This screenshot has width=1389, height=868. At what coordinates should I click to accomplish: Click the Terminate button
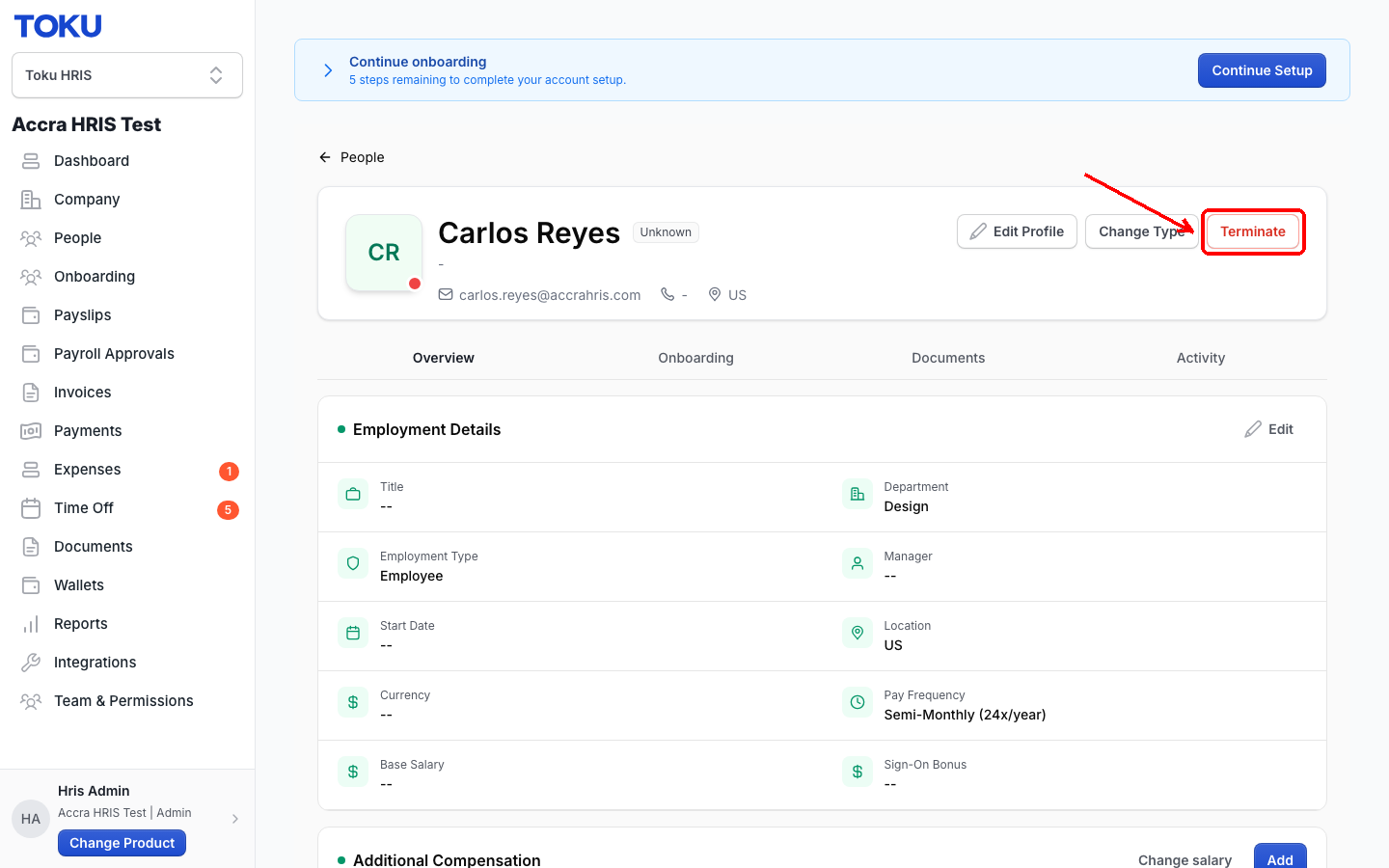(1253, 231)
